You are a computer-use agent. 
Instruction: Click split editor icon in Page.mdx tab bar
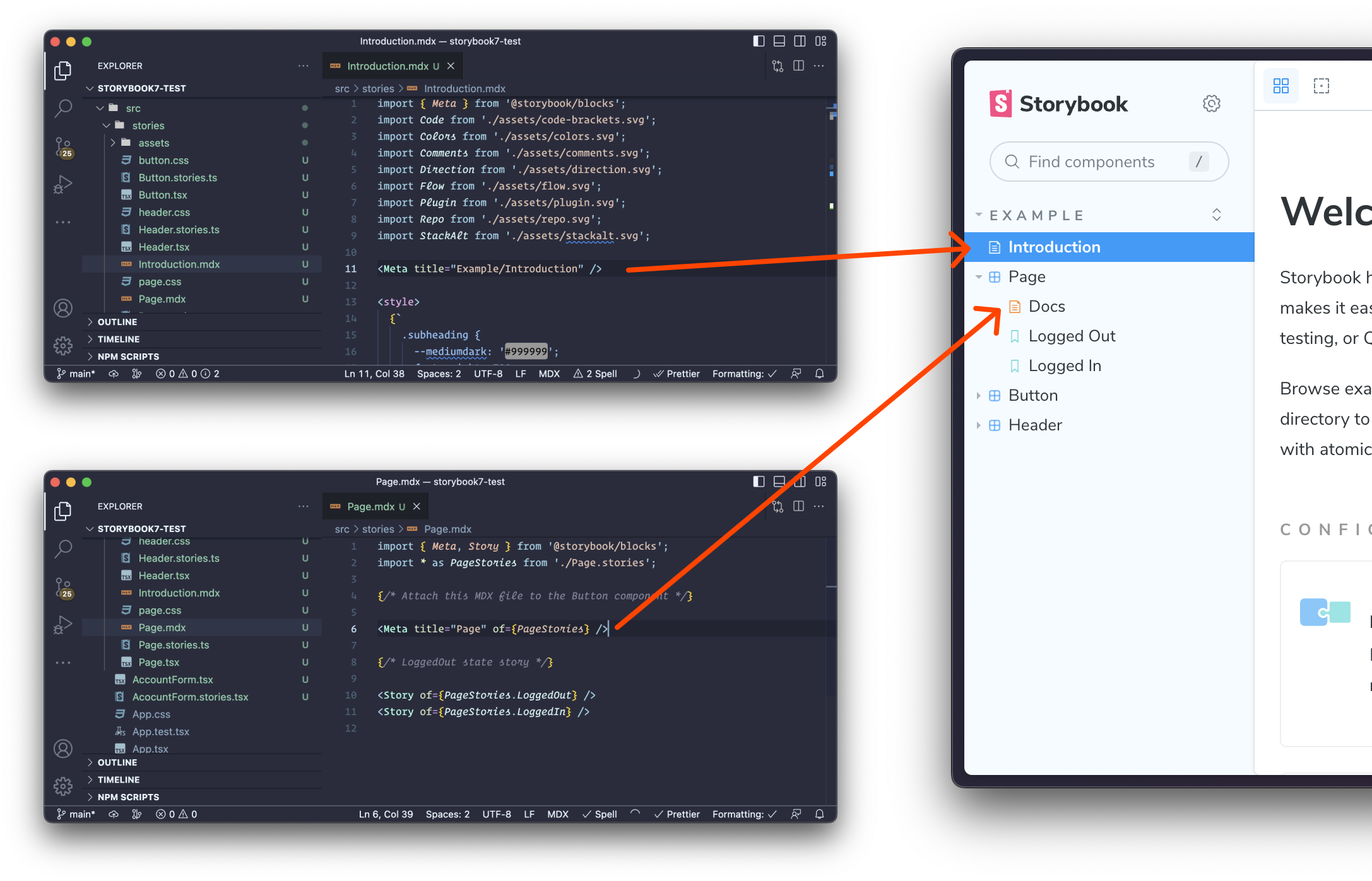click(x=798, y=506)
